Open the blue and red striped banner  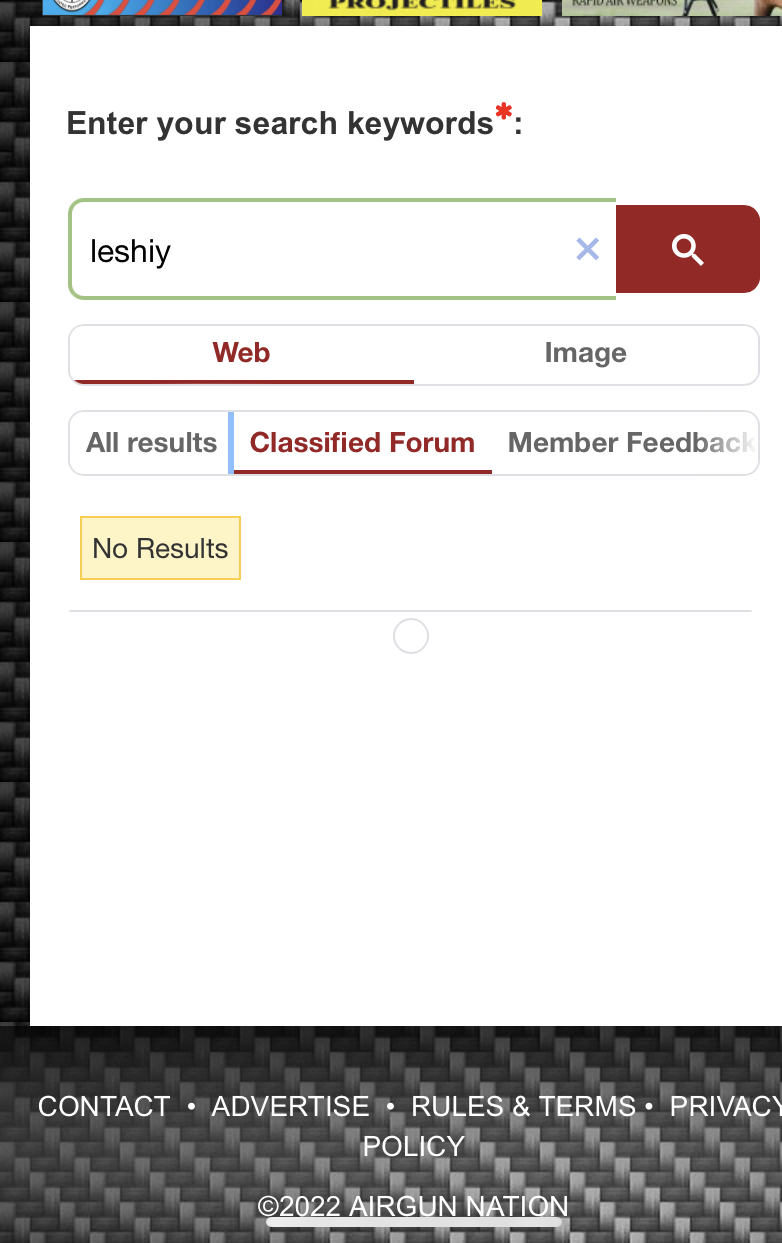click(x=162, y=7)
